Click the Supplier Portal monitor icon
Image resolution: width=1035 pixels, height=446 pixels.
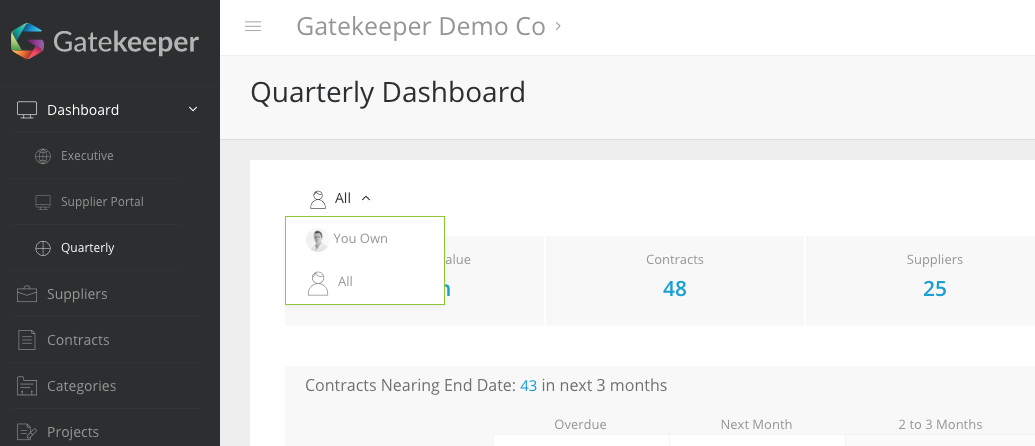tap(43, 202)
